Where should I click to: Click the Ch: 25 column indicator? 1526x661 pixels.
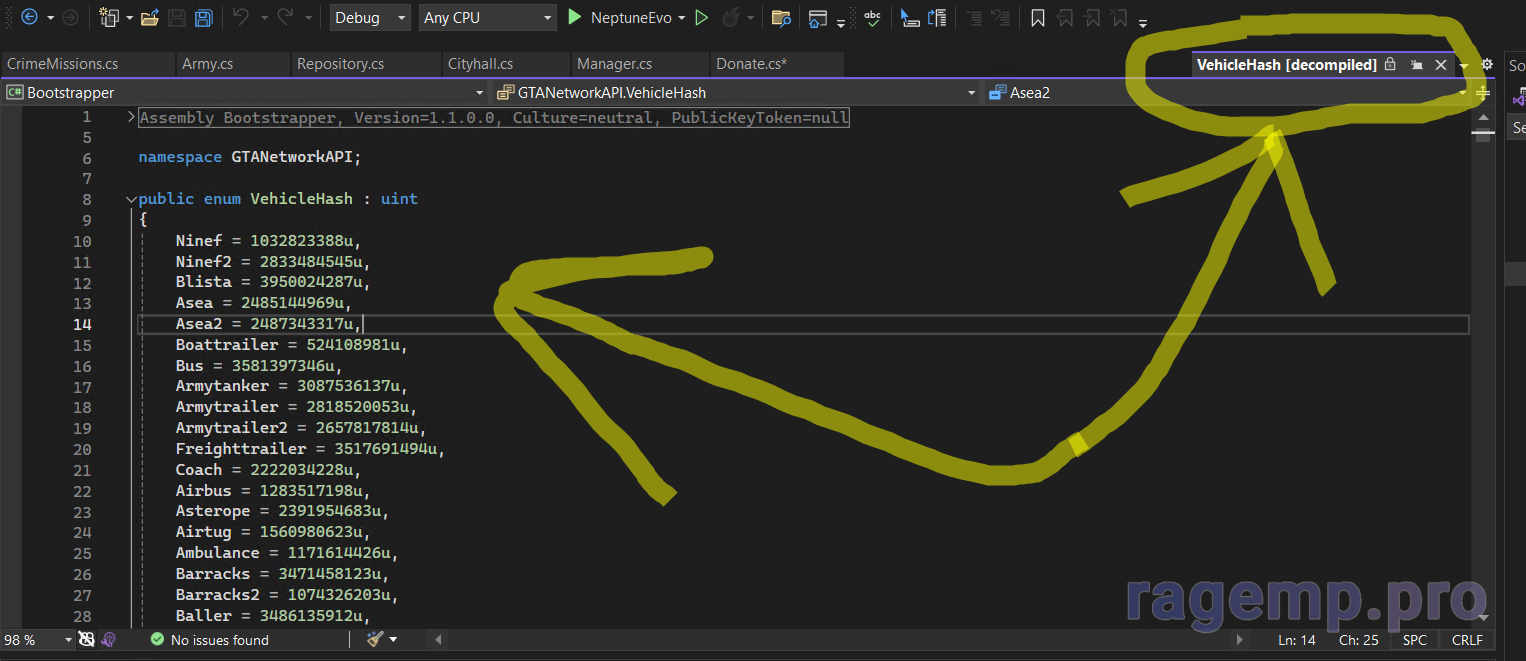click(1359, 640)
